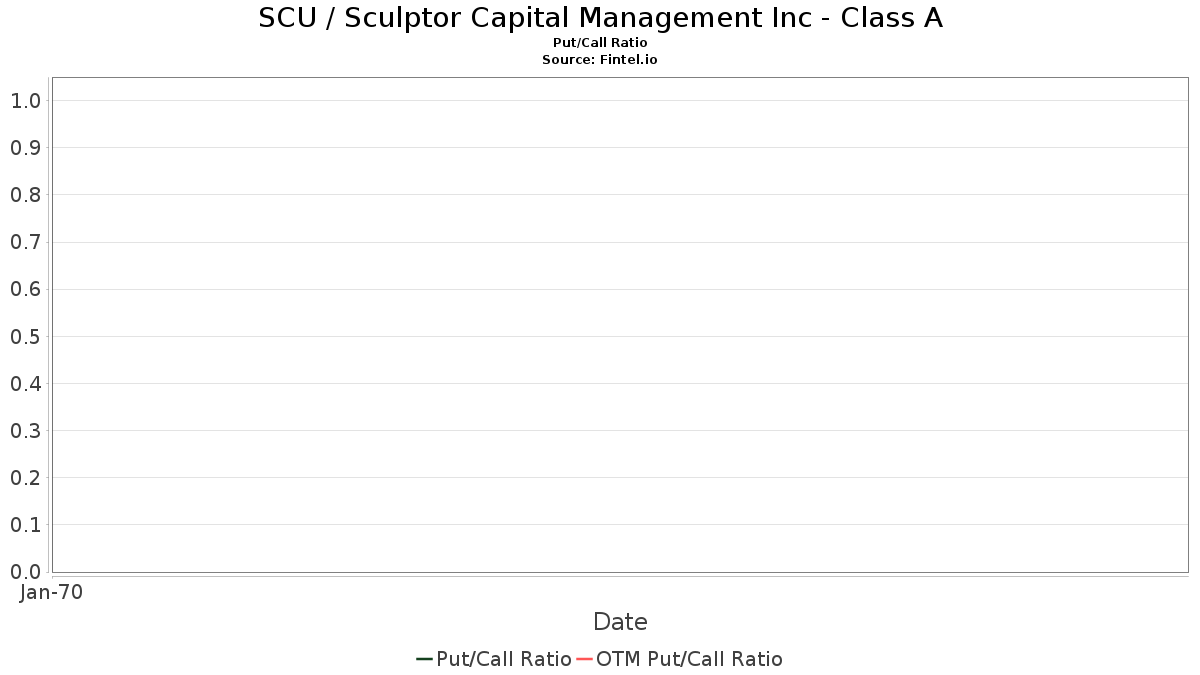Toggle the OTM Put/Call Ratio legend entry
The image size is (1200, 675).
(689, 659)
